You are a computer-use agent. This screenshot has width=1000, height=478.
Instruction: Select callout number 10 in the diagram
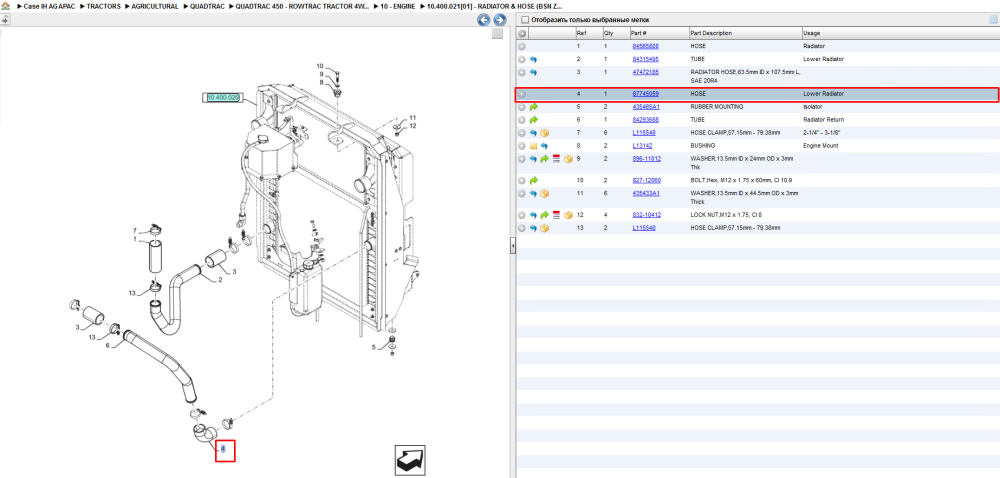pos(320,66)
